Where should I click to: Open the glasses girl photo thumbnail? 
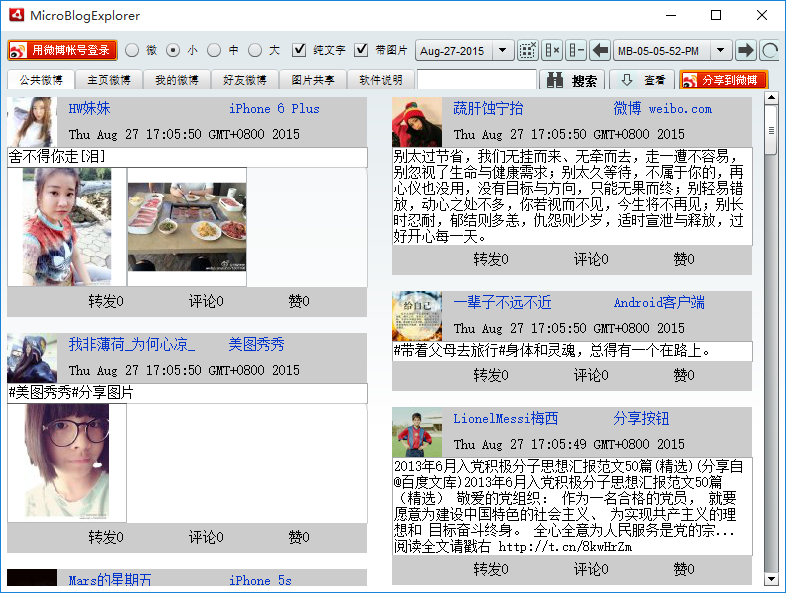pos(67,463)
